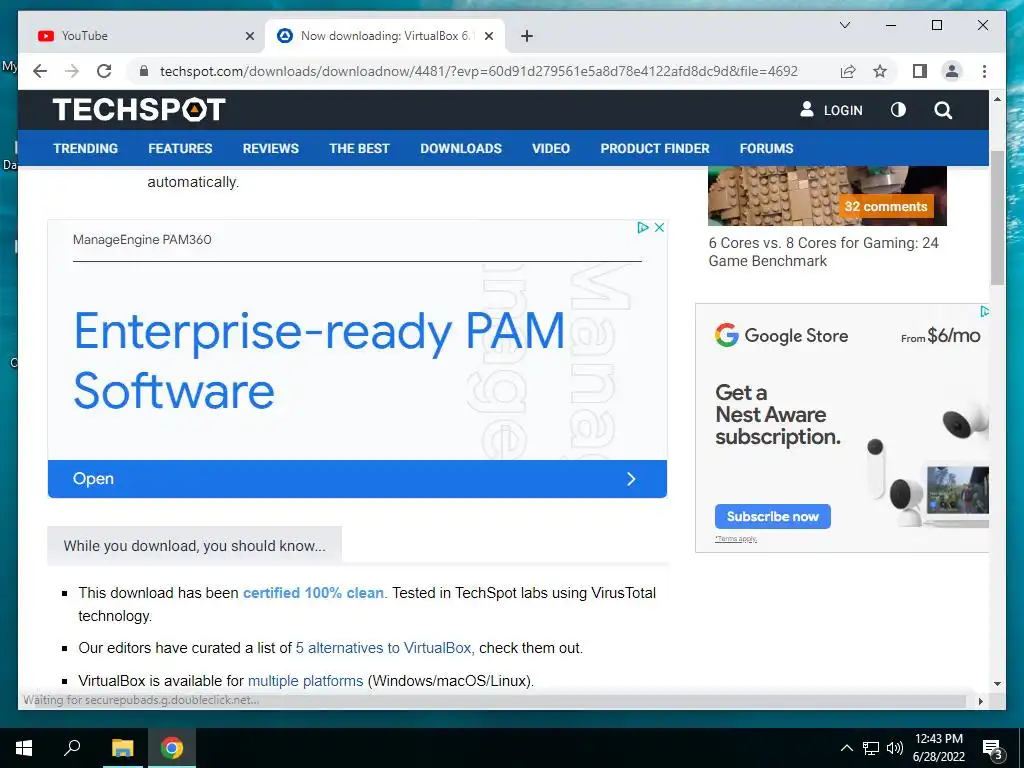Open Windows taskbar search
The height and width of the screenshot is (768, 1024).
[72, 748]
